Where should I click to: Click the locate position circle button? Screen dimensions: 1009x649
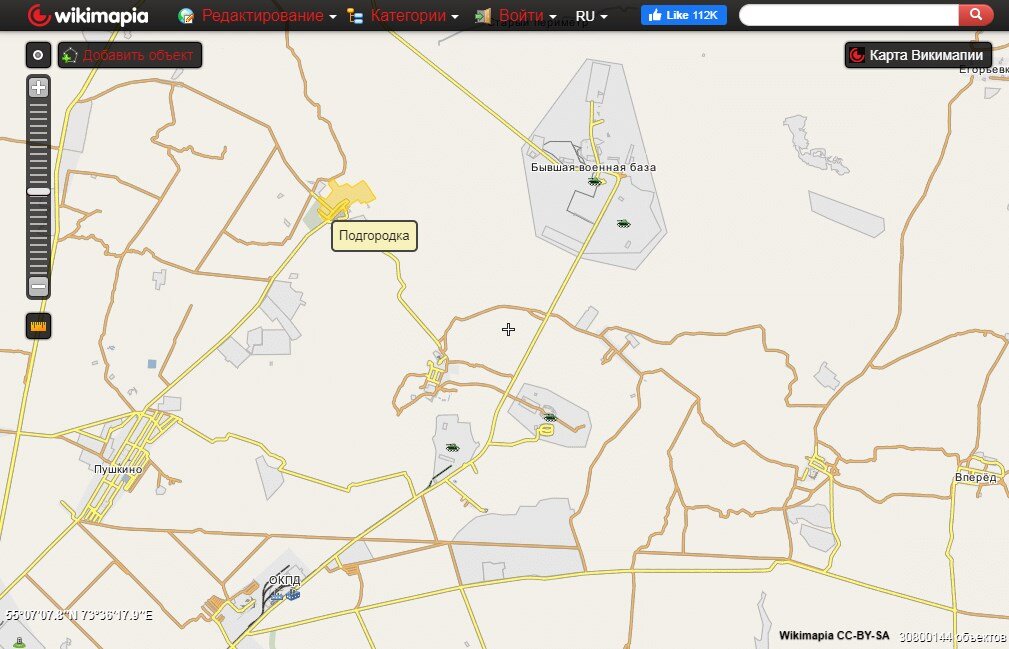(38, 55)
